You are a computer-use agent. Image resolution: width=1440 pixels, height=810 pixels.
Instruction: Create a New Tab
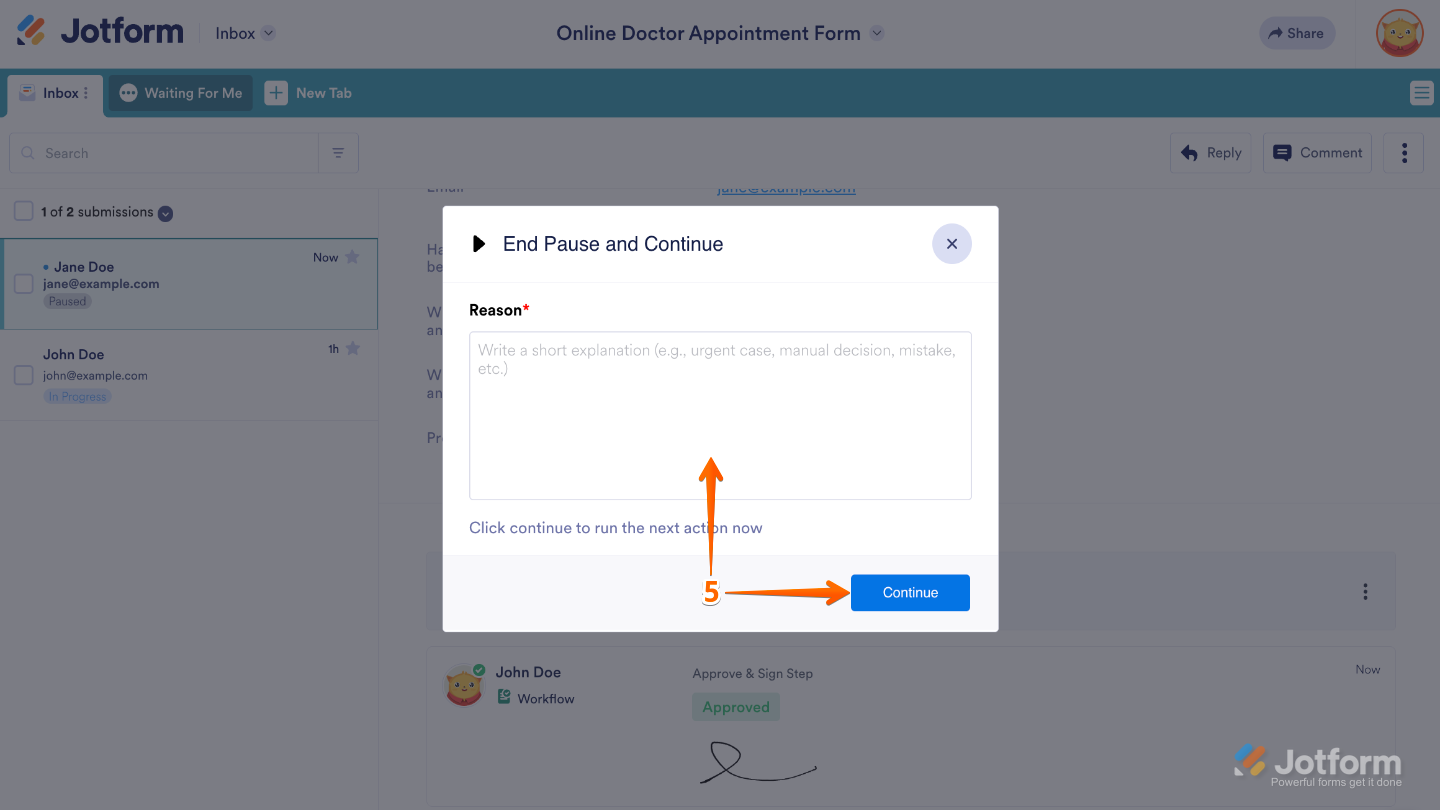pos(308,92)
